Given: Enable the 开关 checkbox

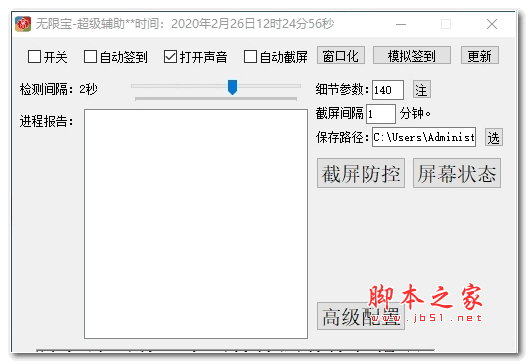Looking at the screenshot, I should [x=34, y=57].
